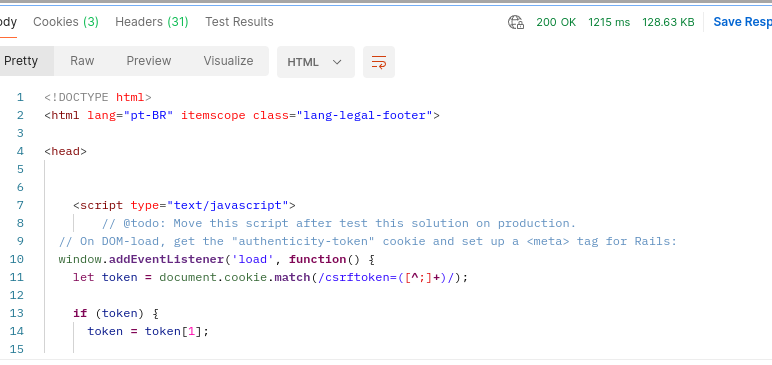Viewport: 772px width, 365px height.
Task: Open the Test Results tab
Action: (239, 22)
